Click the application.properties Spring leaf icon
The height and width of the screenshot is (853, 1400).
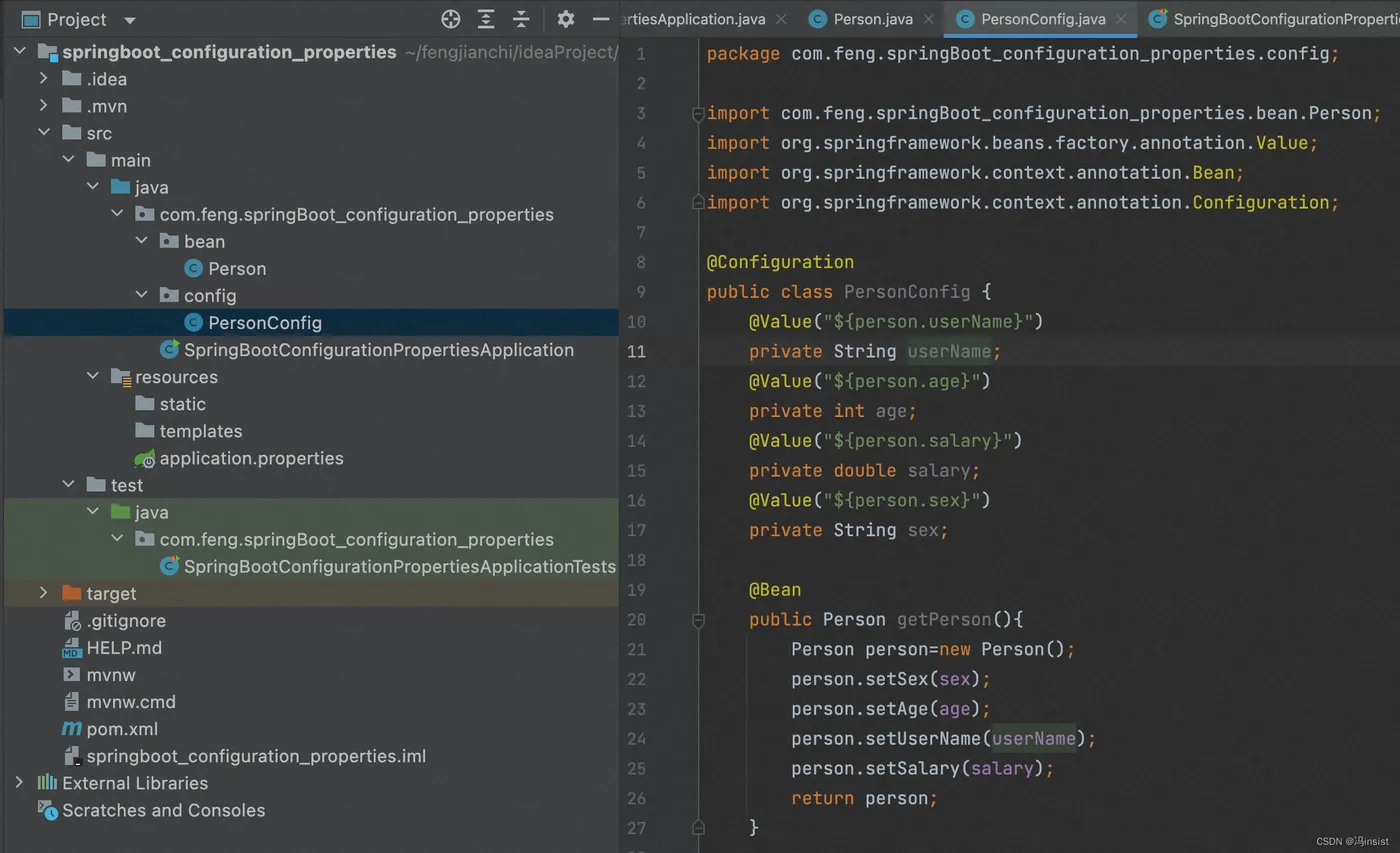click(145, 458)
